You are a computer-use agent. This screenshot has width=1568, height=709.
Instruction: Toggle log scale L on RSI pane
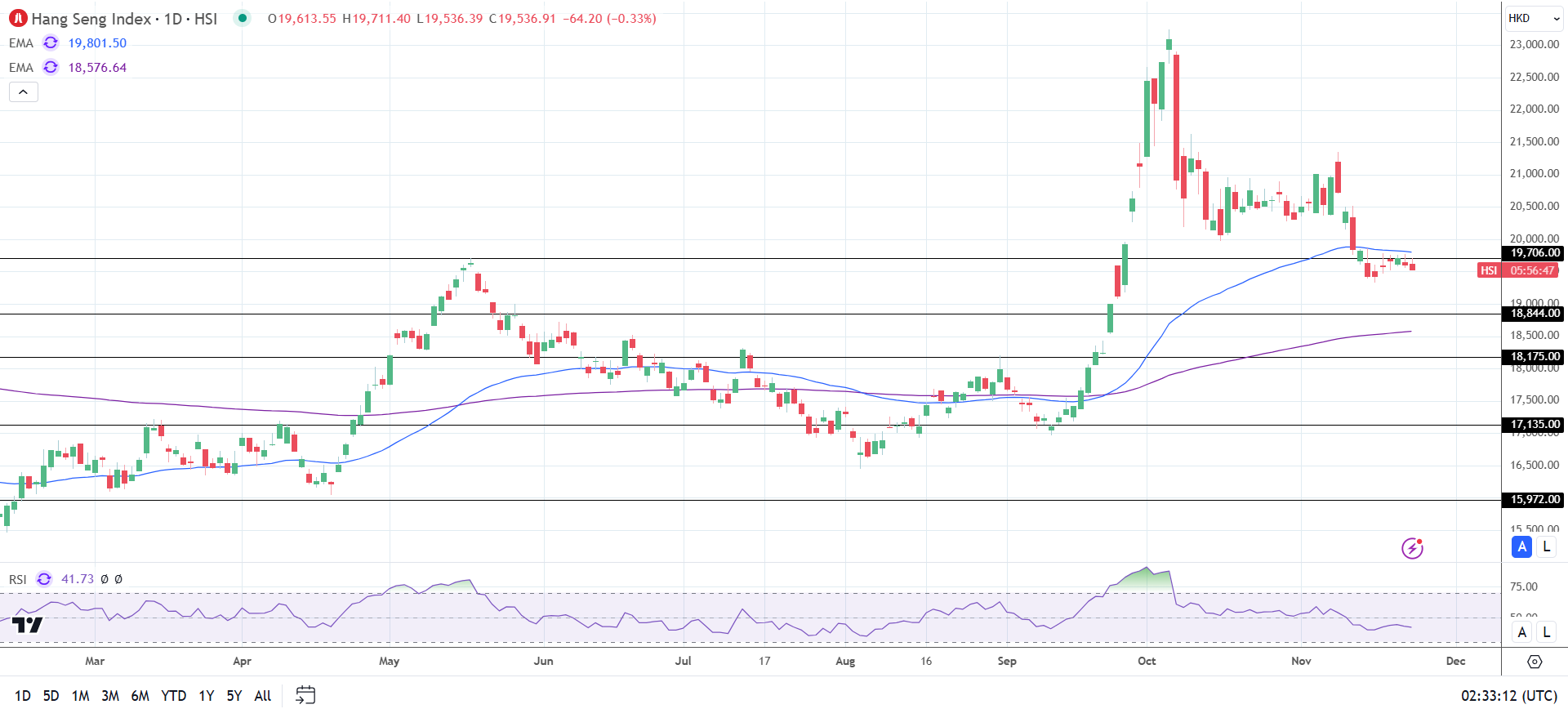click(x=1546, y=632)
